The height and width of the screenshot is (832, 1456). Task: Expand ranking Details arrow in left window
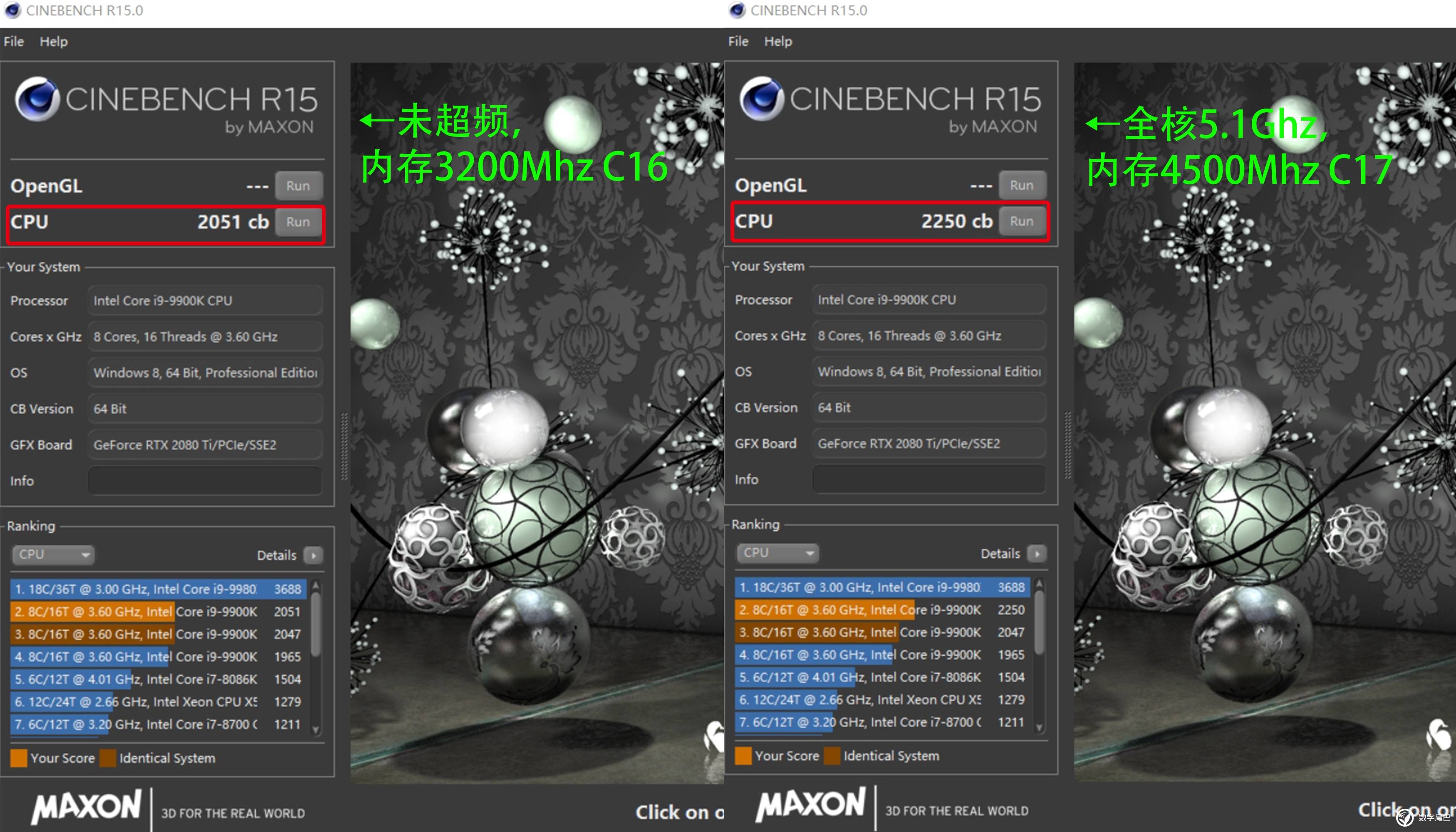click(314, 555)
